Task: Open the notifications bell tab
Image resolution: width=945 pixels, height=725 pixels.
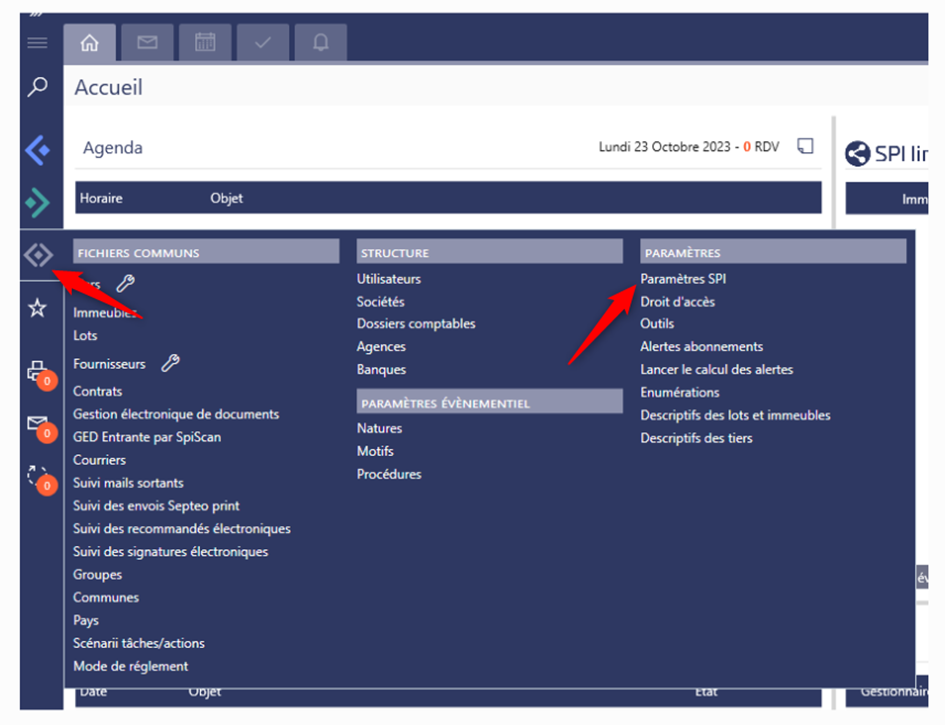Action: [321, 43]
